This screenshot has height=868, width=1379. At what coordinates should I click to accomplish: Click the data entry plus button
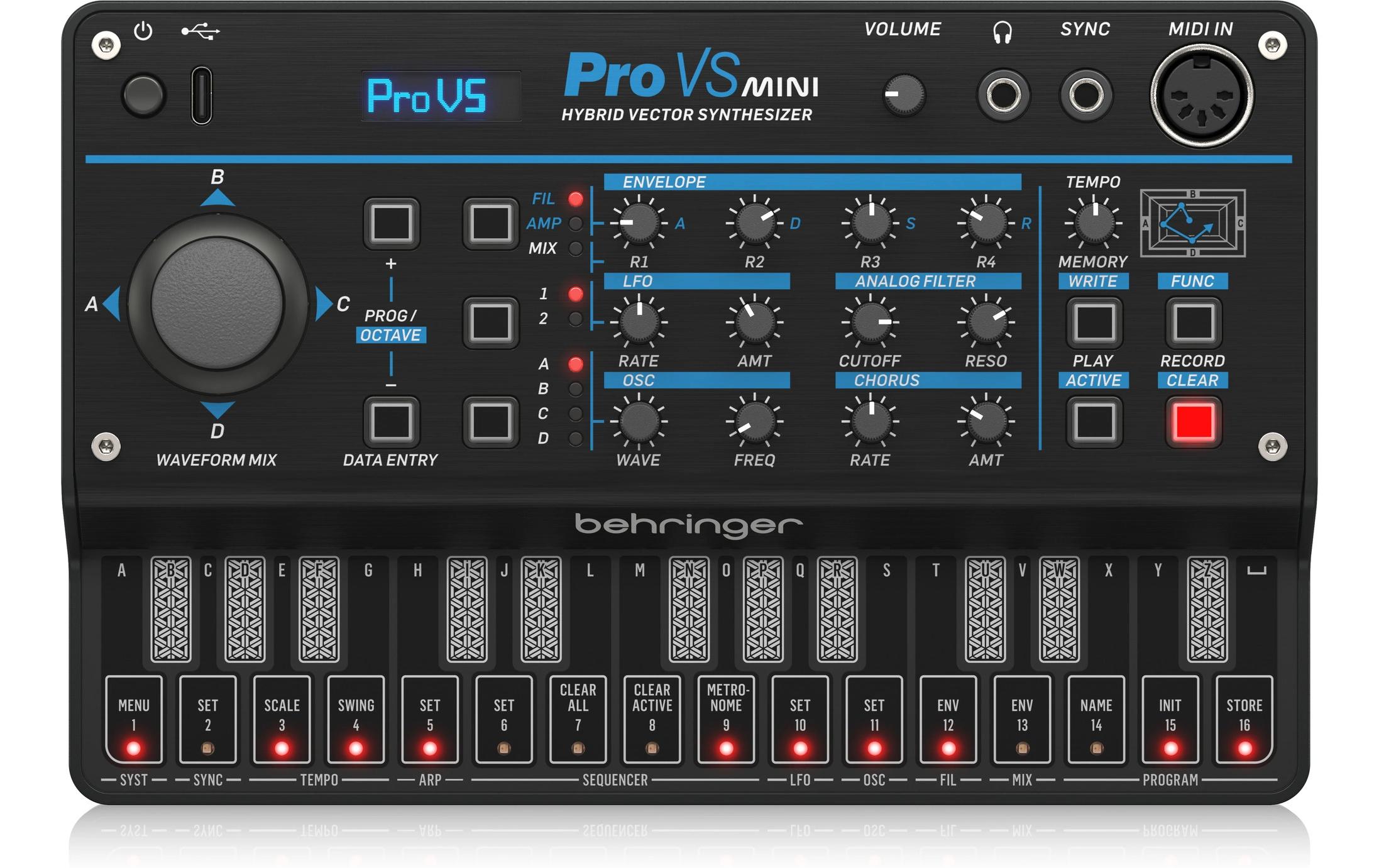391,223
